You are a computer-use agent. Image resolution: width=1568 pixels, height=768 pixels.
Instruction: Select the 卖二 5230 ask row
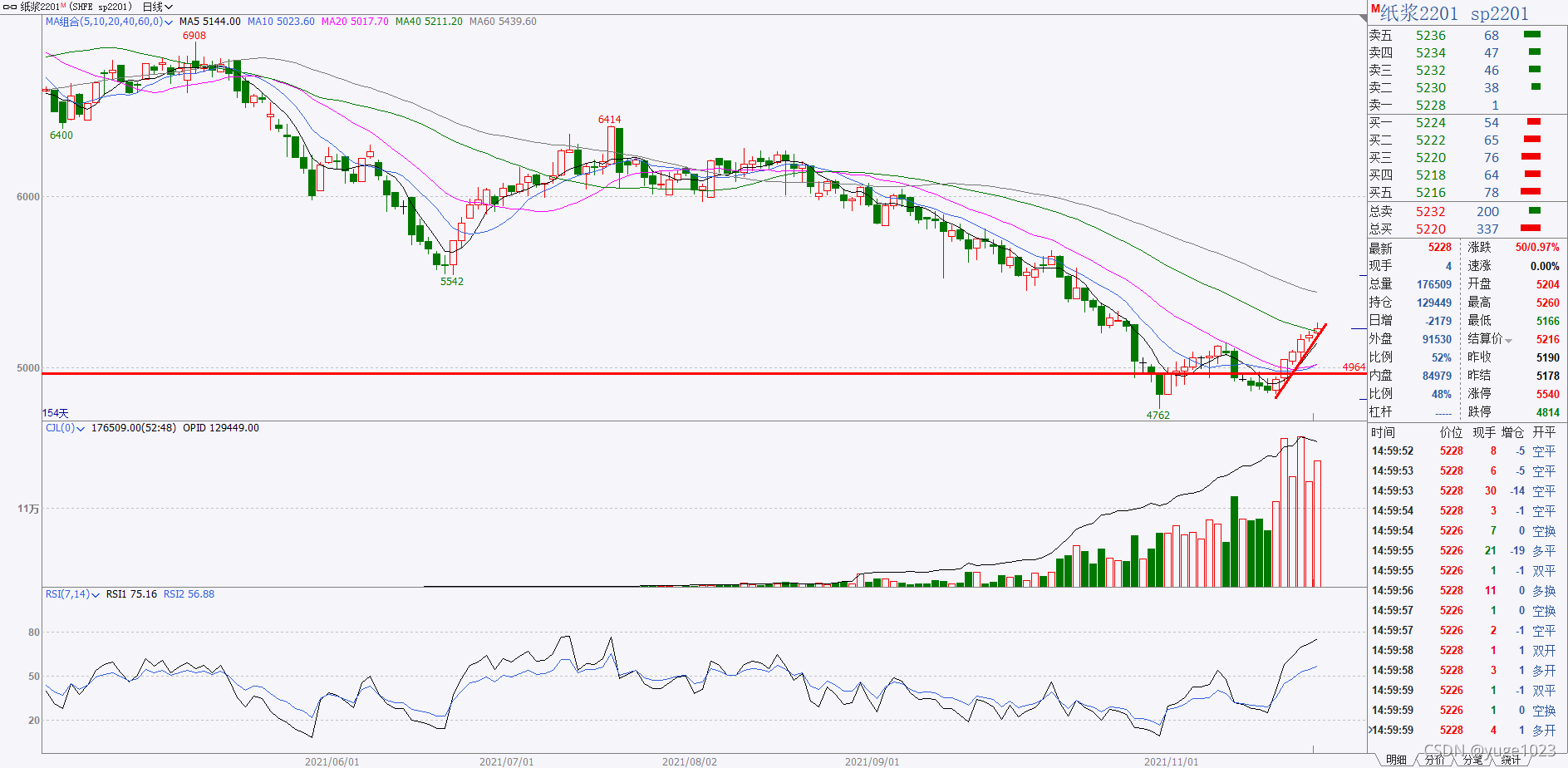tap(1467, 88)
